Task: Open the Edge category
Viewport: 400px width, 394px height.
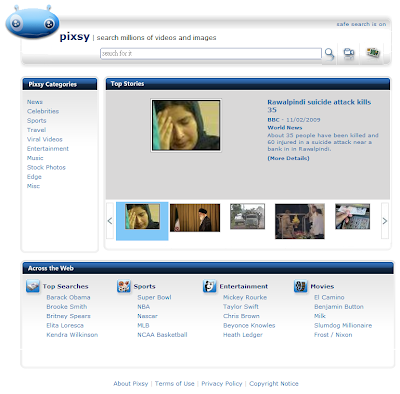Action: pyautogui.click(x=34, y=177)
